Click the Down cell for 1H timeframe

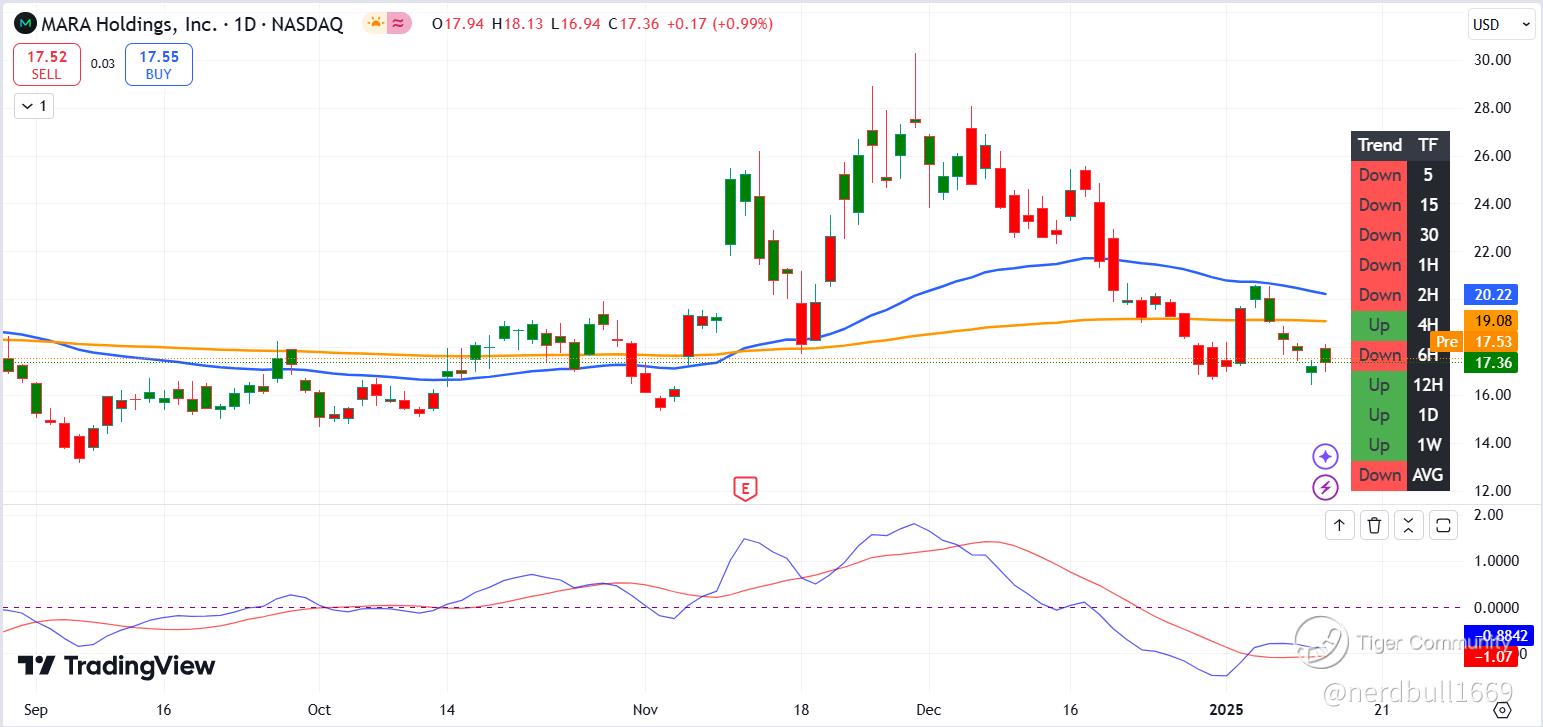[x=1379, y=265]
